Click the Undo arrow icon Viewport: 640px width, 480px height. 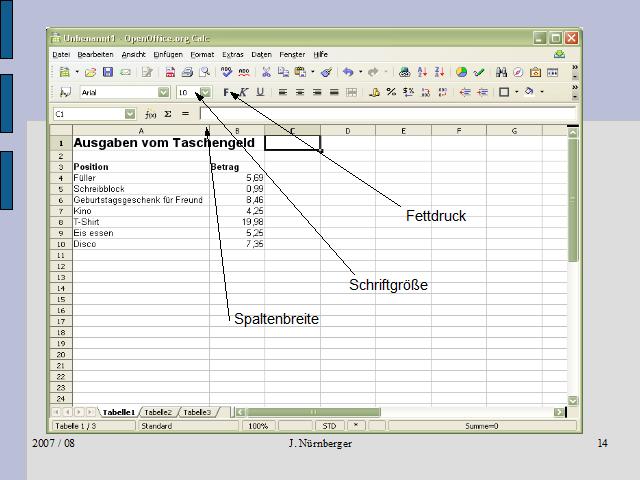[x=347, y=73]
